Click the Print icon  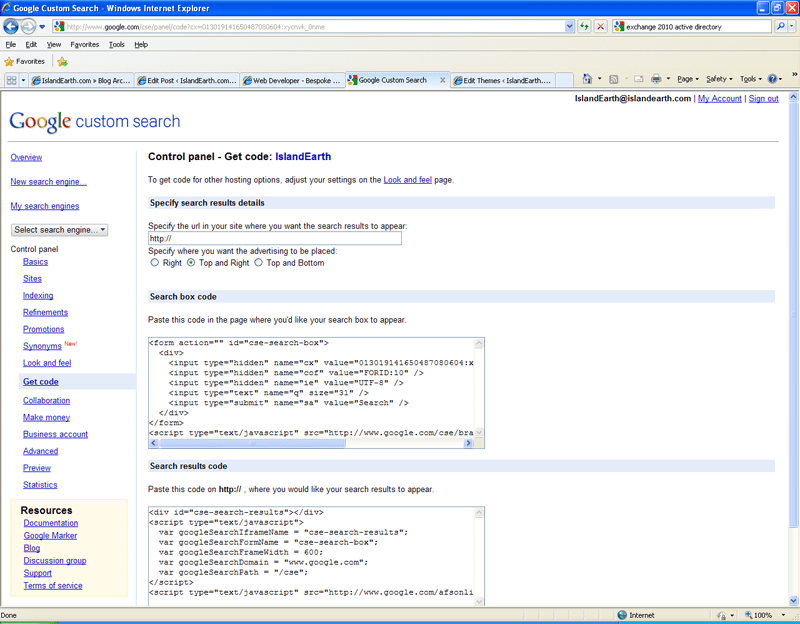[x=656, y=79]
